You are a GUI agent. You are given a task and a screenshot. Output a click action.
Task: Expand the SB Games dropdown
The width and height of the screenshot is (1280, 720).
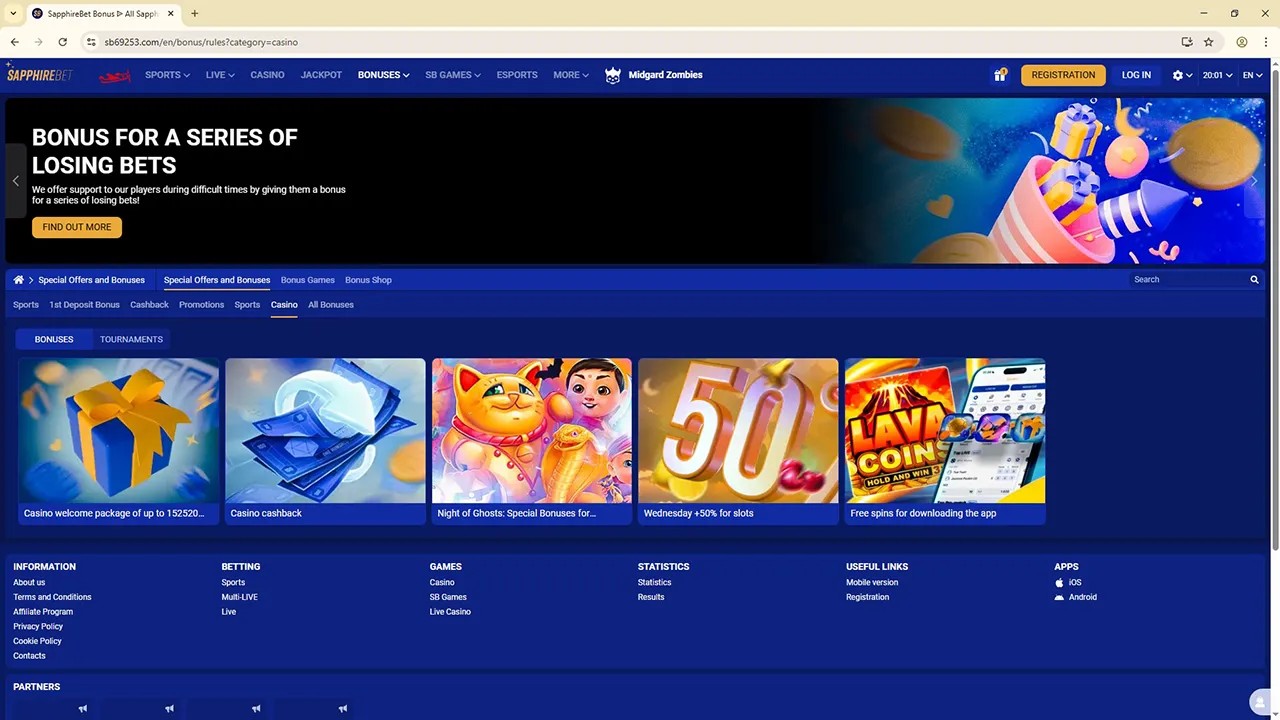pos(452,75)
